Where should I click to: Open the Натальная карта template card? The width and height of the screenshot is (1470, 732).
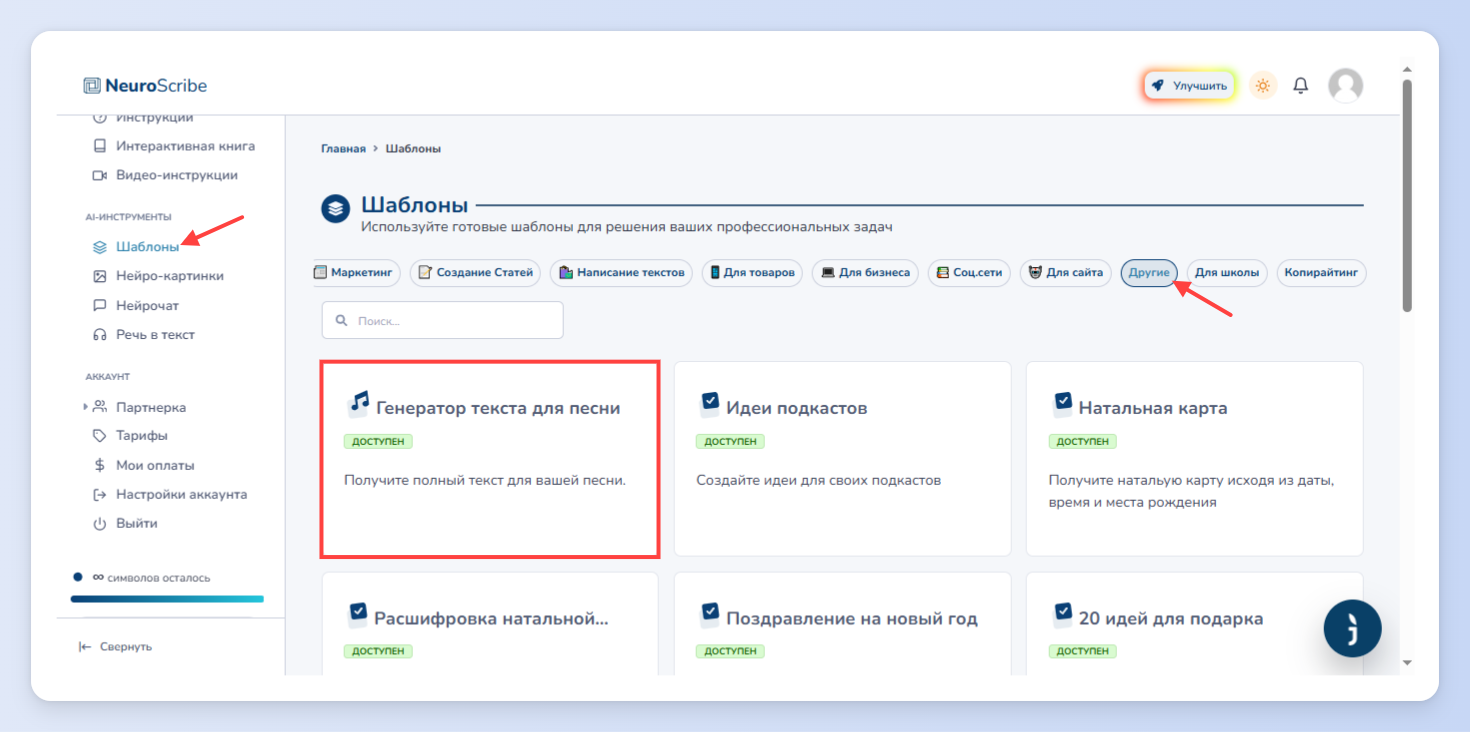click(x=1195, y=459)
